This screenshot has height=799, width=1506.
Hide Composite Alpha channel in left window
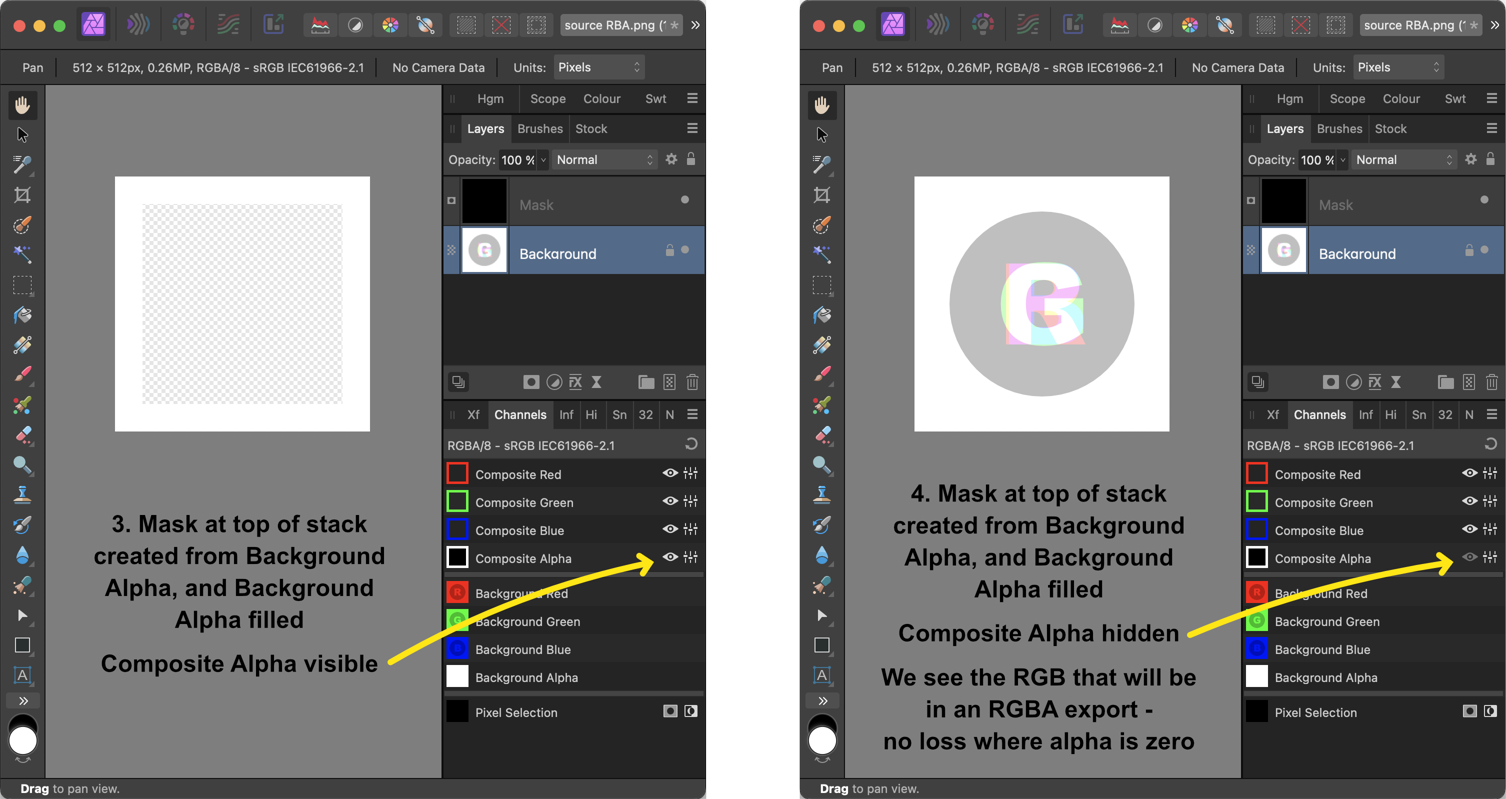click(x=670, y=558)
